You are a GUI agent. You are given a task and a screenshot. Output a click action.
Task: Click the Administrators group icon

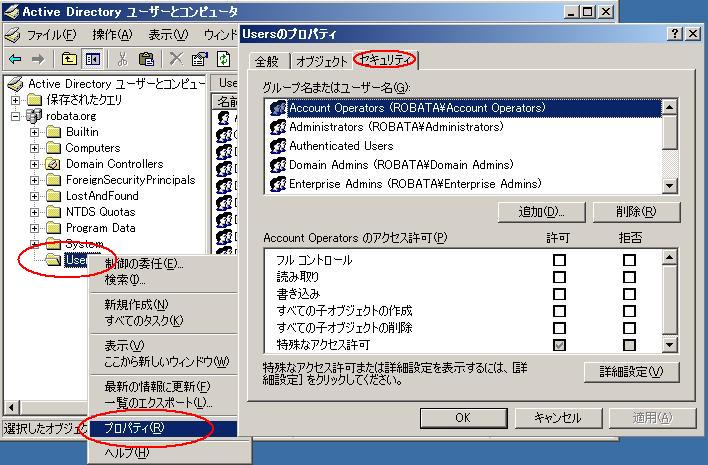click(278, 127)
